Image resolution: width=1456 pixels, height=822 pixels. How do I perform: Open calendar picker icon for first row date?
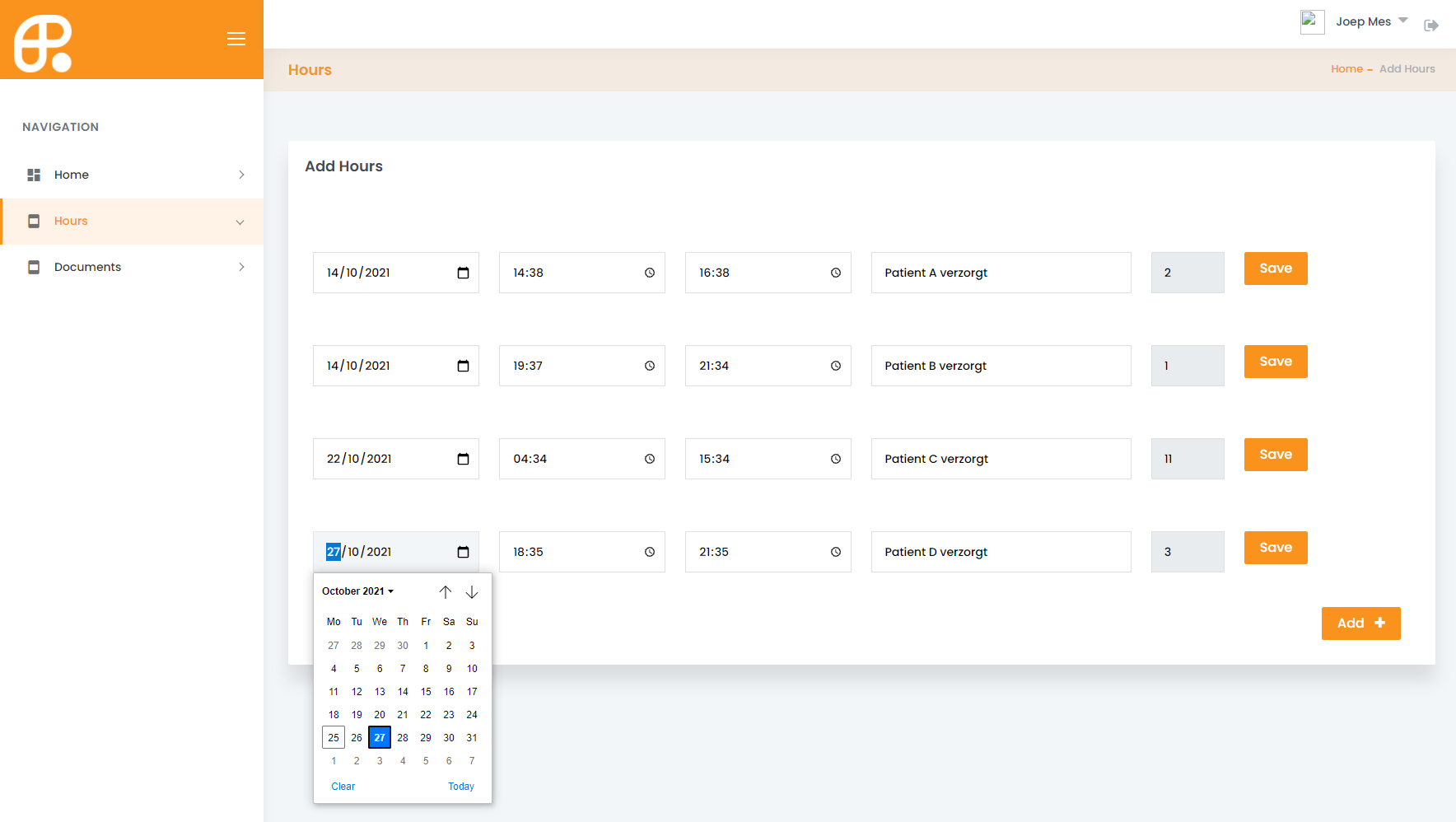(x=463, y=273)
